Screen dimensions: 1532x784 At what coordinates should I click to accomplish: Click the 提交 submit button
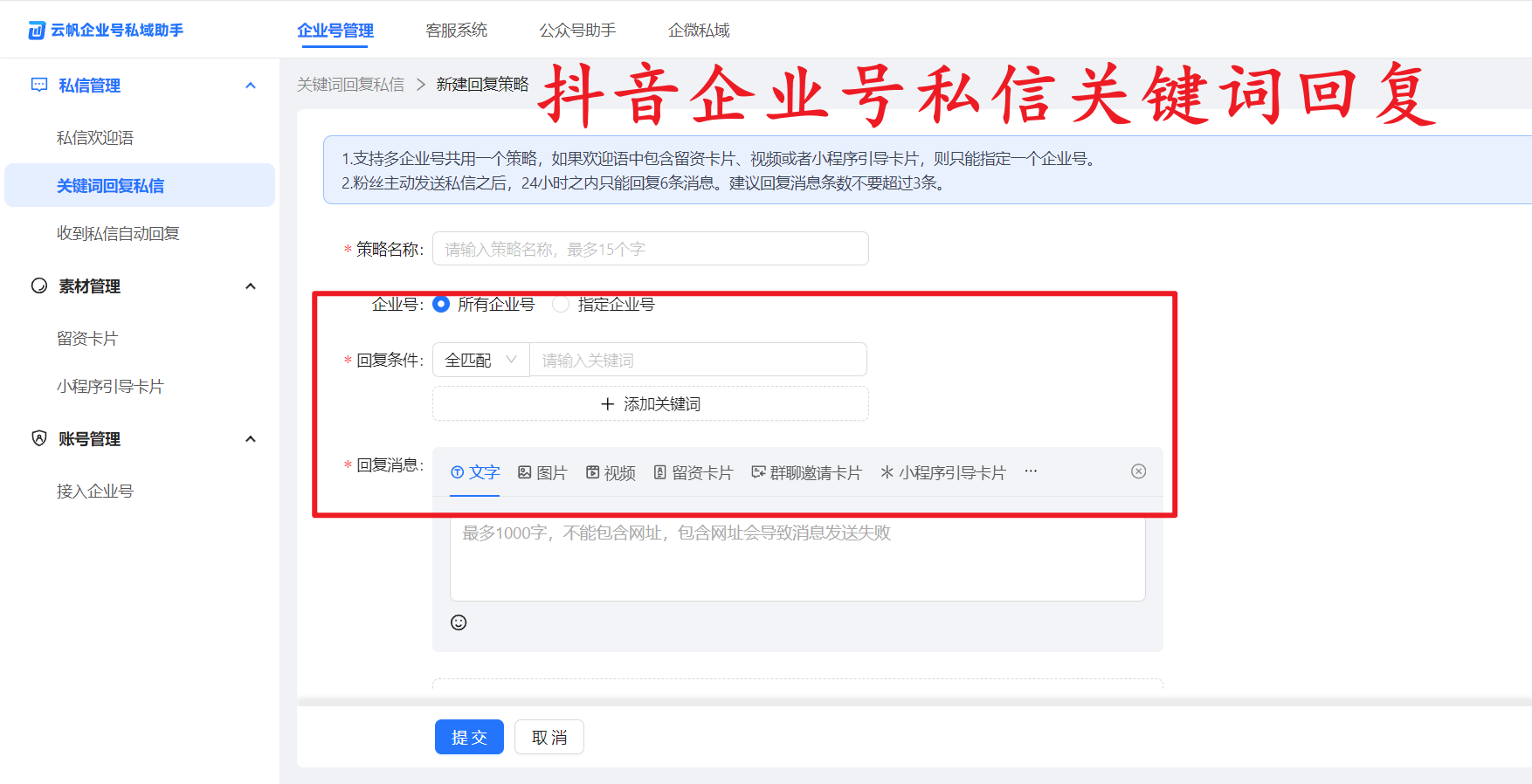469,737
